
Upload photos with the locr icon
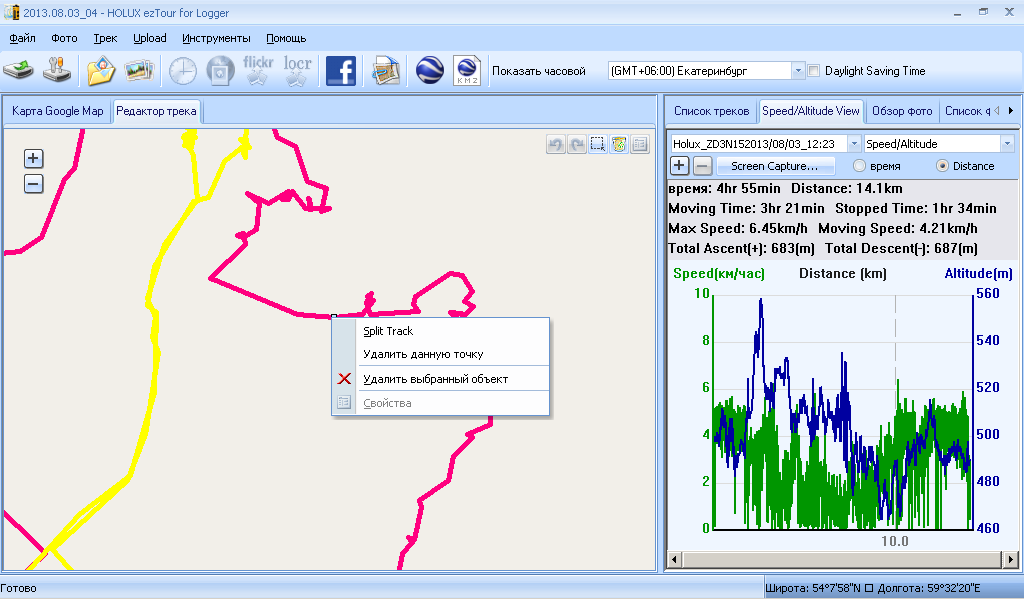point(297,70)
